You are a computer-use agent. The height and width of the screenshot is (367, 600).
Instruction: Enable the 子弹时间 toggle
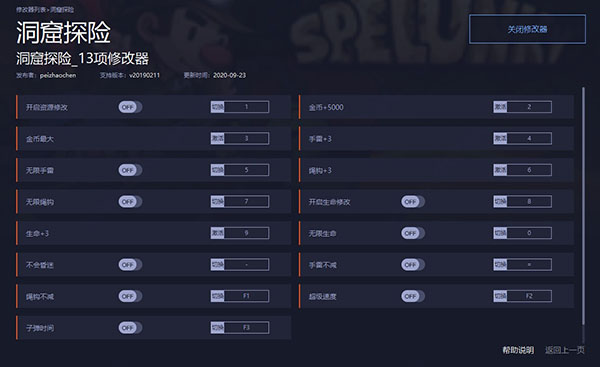click(x=130, y=328)
